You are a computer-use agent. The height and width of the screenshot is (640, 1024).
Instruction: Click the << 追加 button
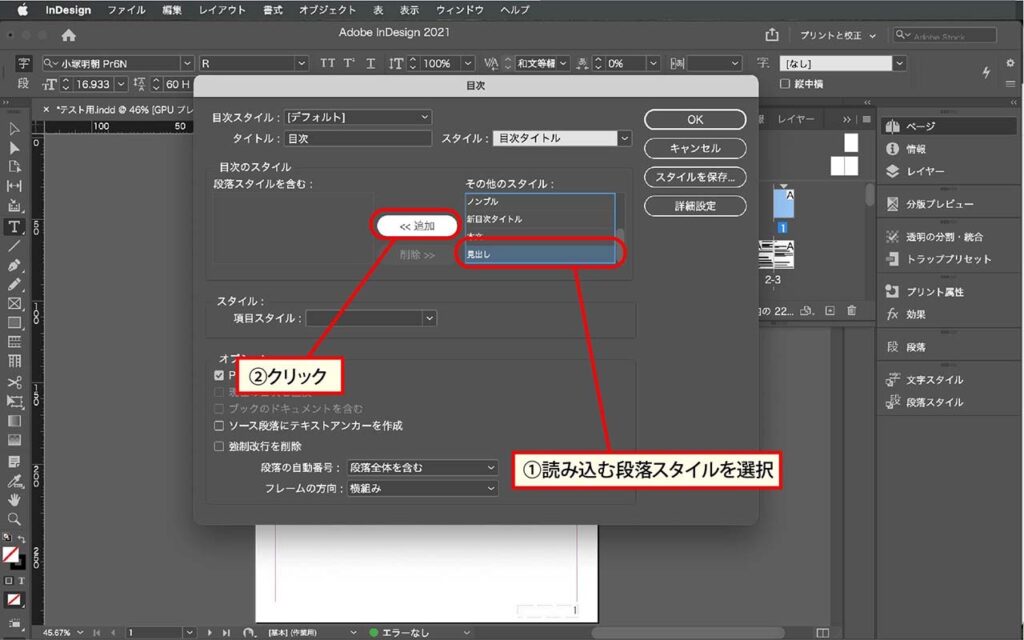click(x=417, y=226)
